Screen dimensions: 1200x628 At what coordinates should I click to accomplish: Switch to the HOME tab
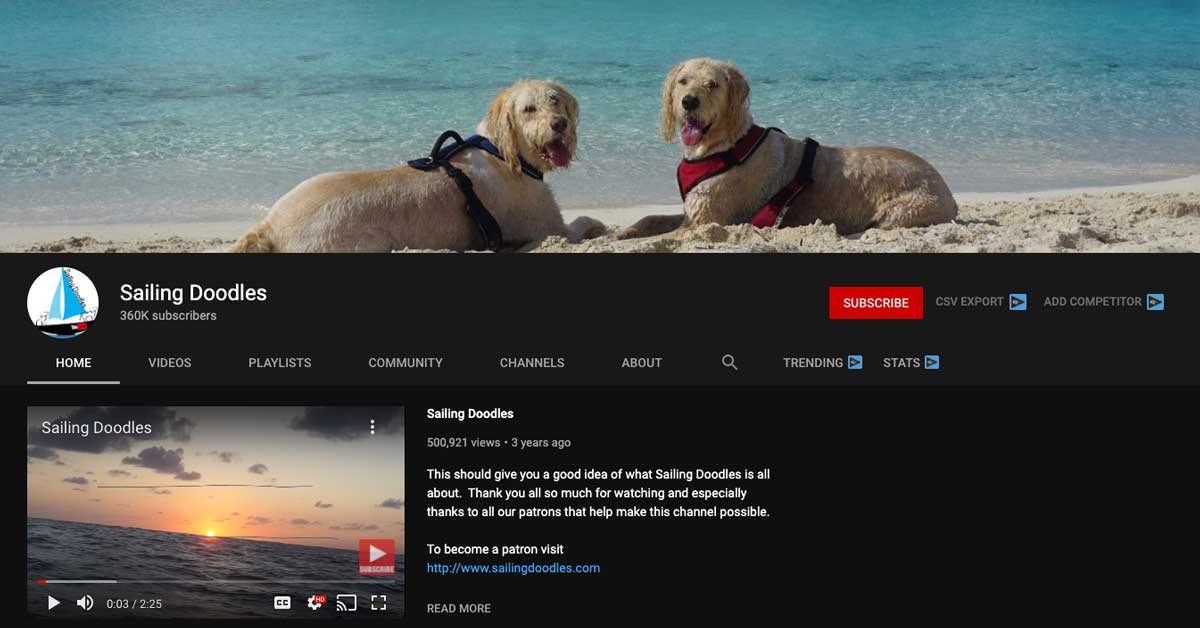74,363
